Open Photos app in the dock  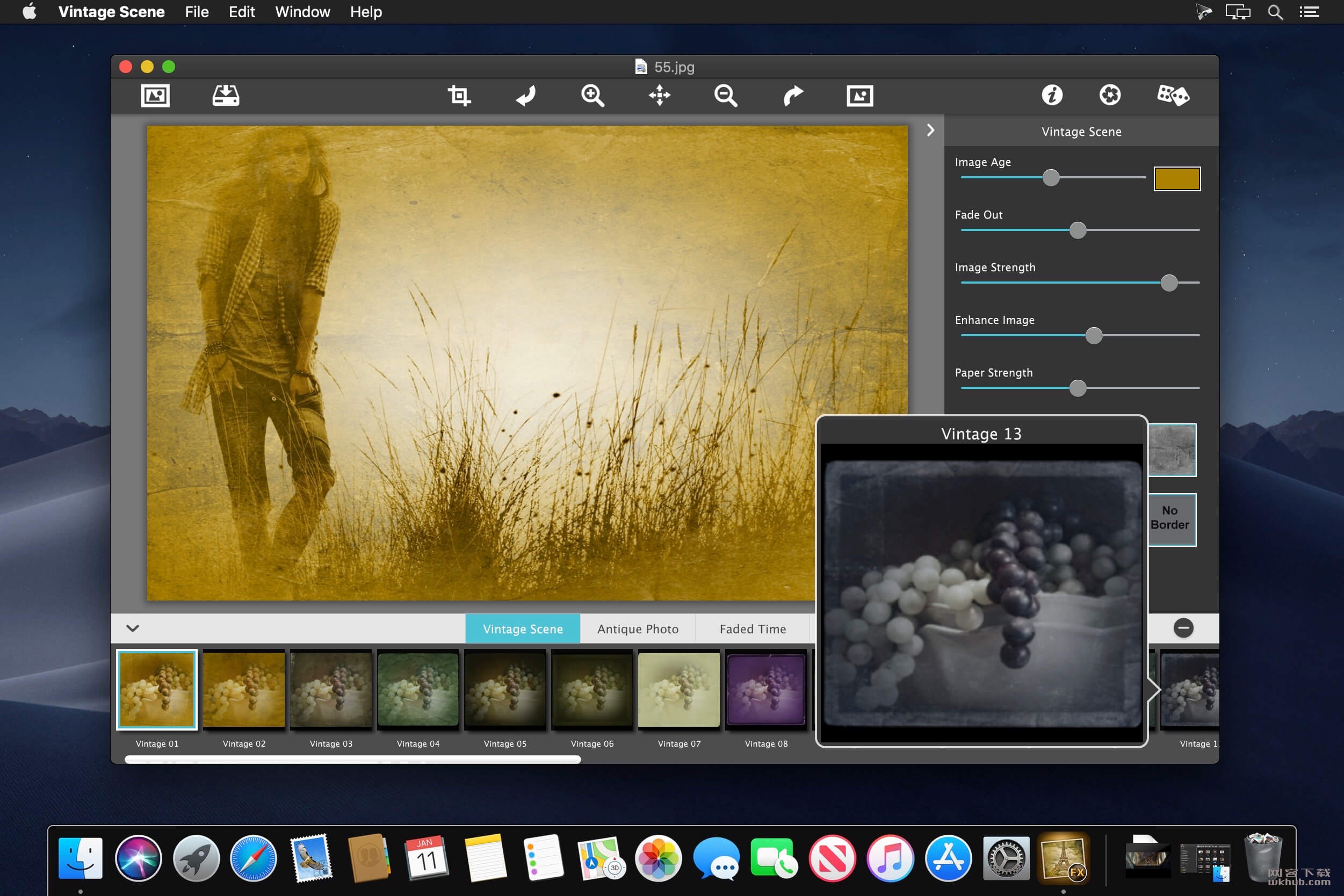658,858
